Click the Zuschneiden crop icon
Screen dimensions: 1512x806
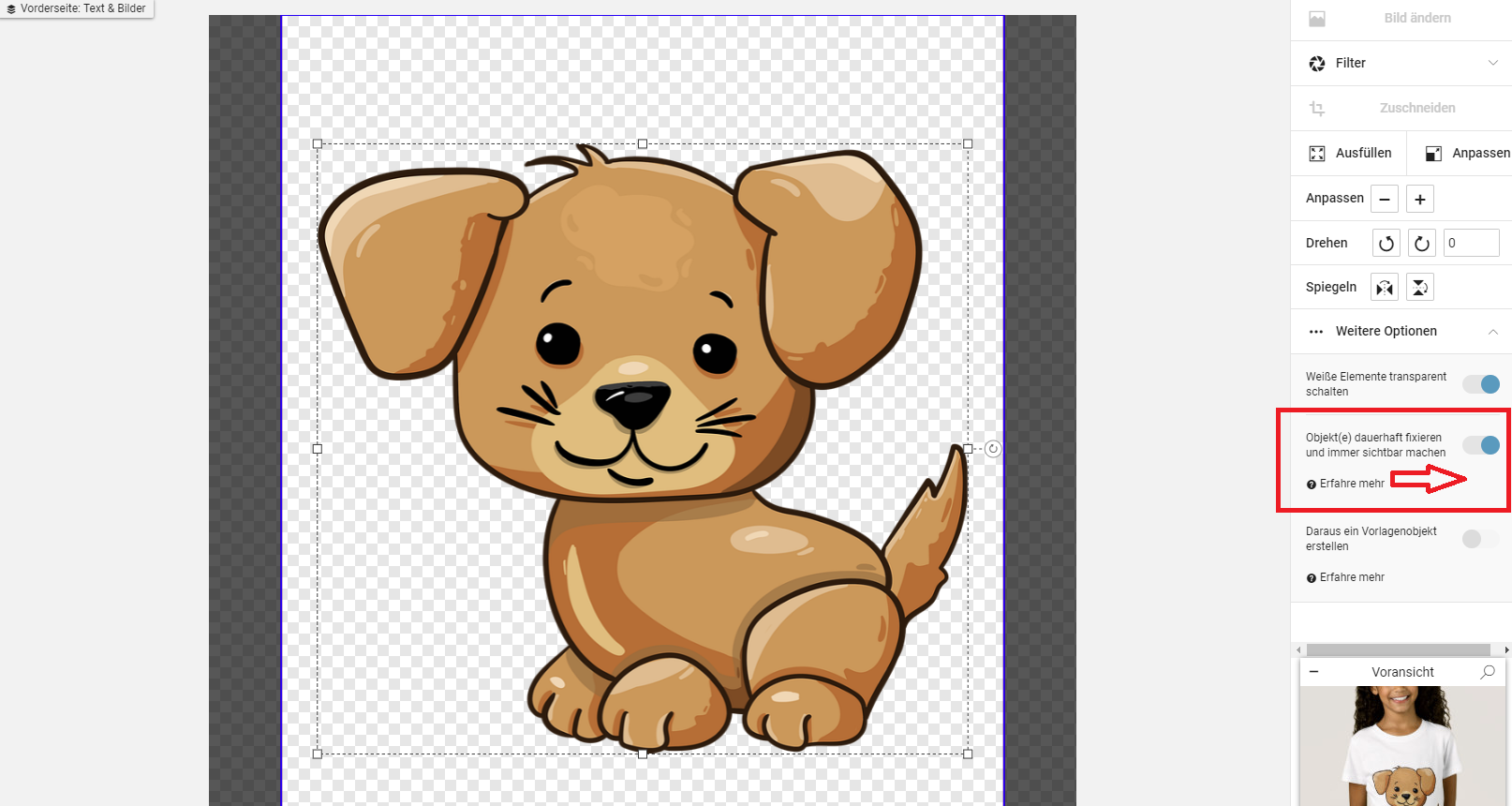tap(1317, 108)
